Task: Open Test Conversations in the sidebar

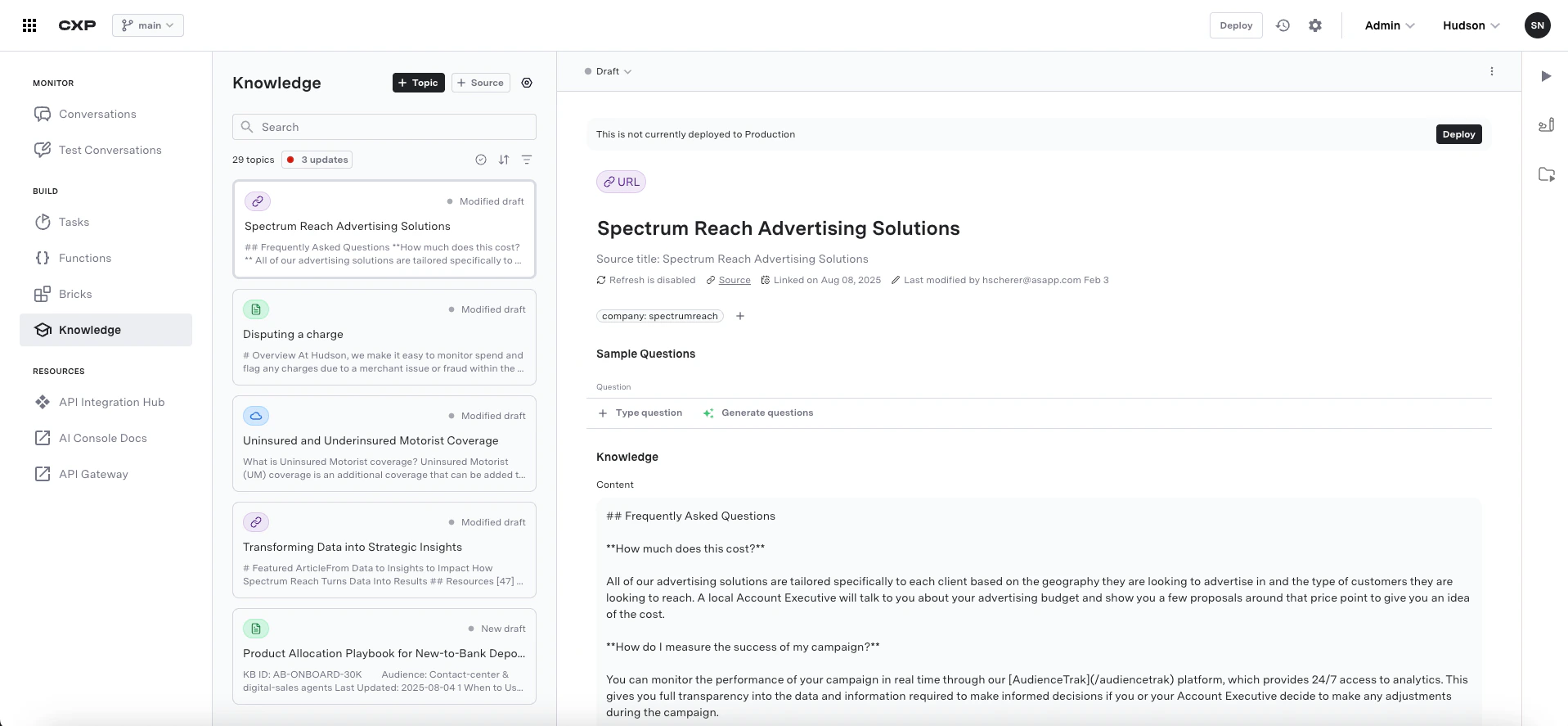Action: tap(106, 150)
